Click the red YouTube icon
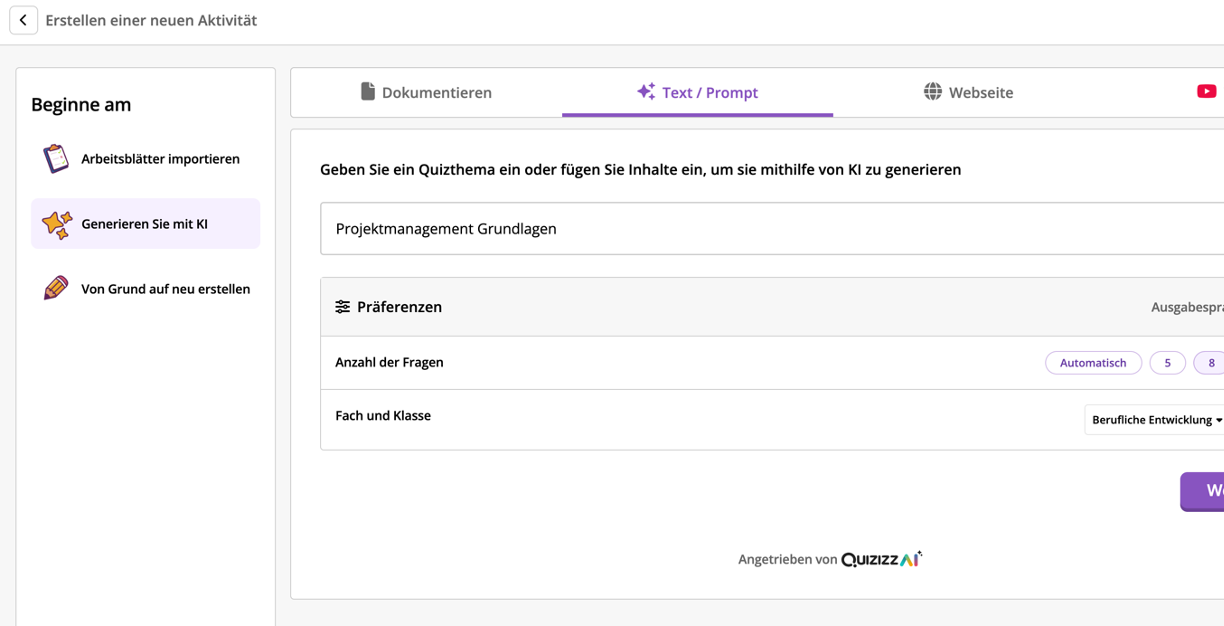 (x=1206, y=92)
